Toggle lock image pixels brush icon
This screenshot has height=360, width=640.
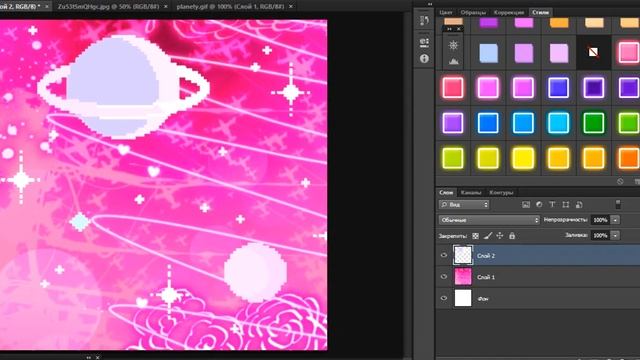(488, 236)
